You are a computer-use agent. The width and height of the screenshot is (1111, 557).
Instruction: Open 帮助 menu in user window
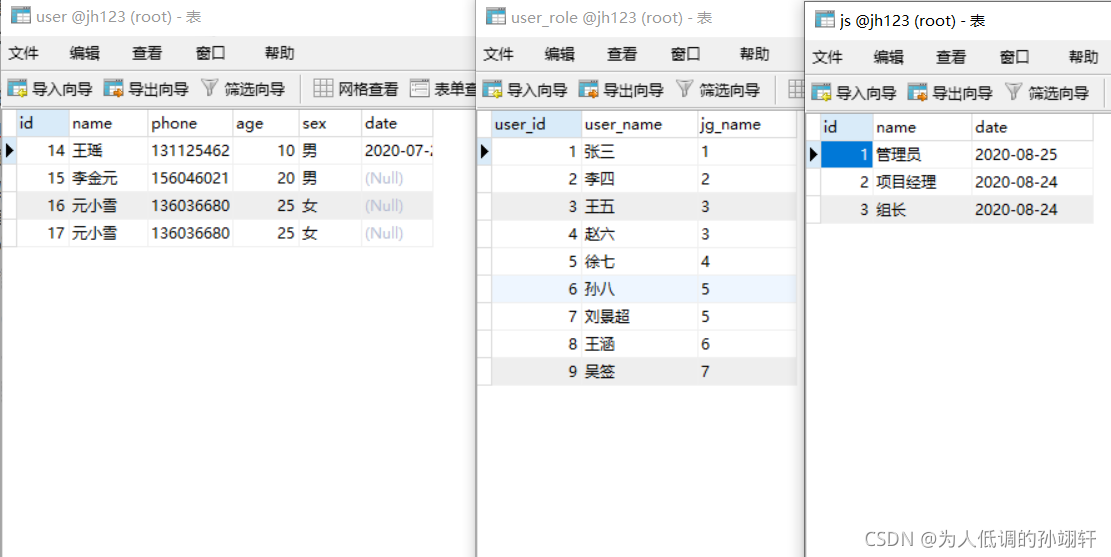coord(279,53)
